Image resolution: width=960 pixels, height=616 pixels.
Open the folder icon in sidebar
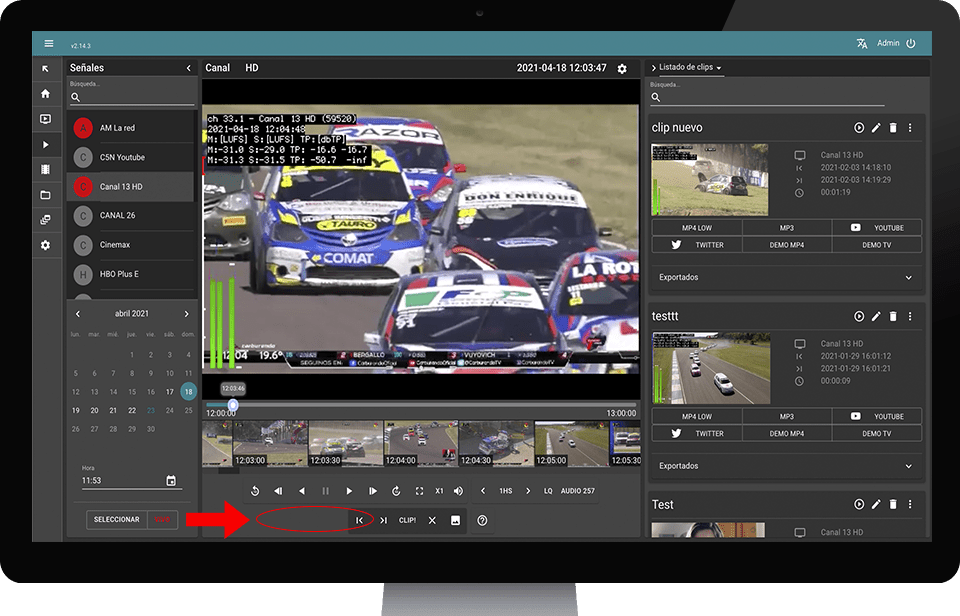point(45,195)
